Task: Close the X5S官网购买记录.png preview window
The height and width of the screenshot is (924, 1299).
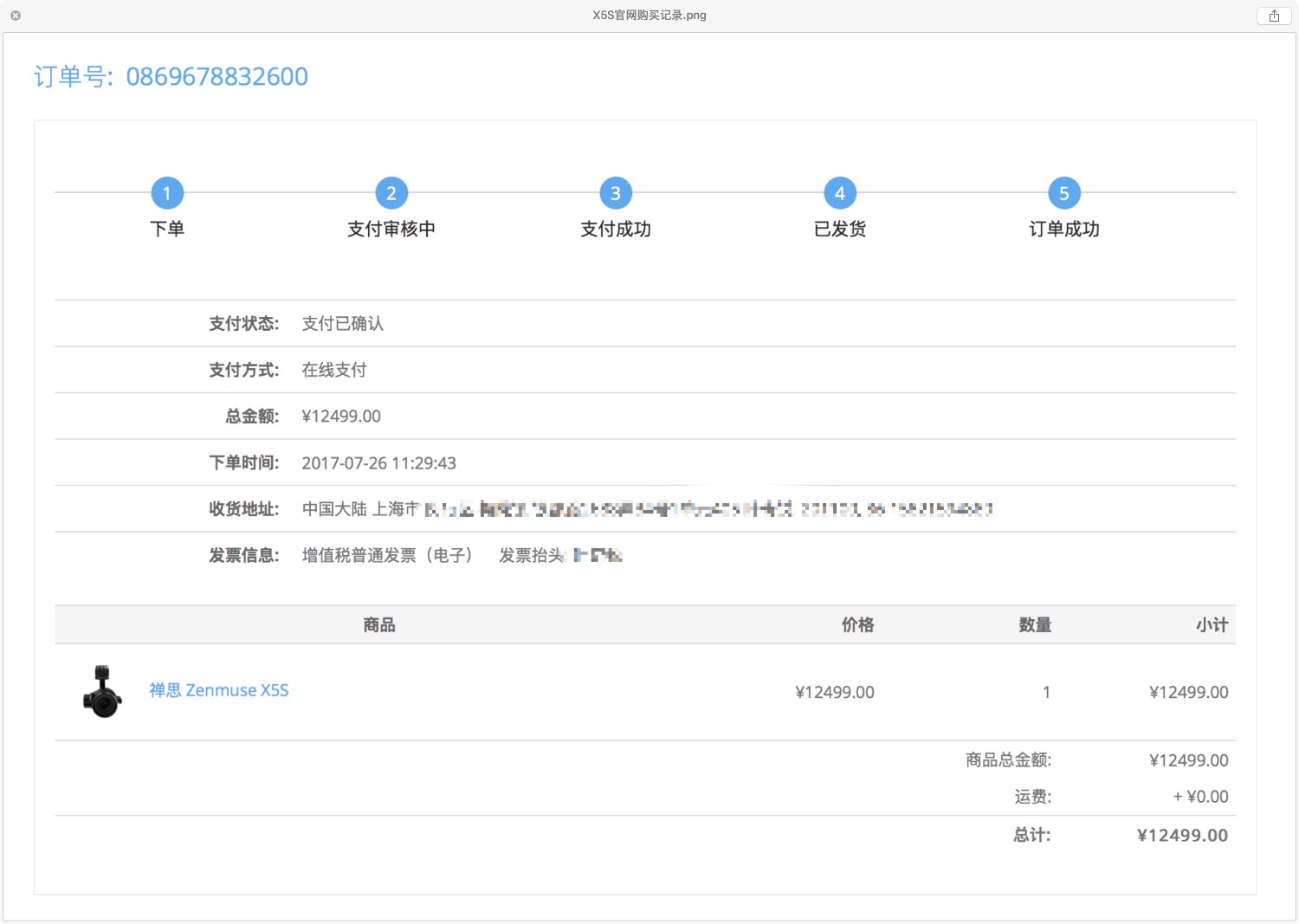Action: [16, 16]
